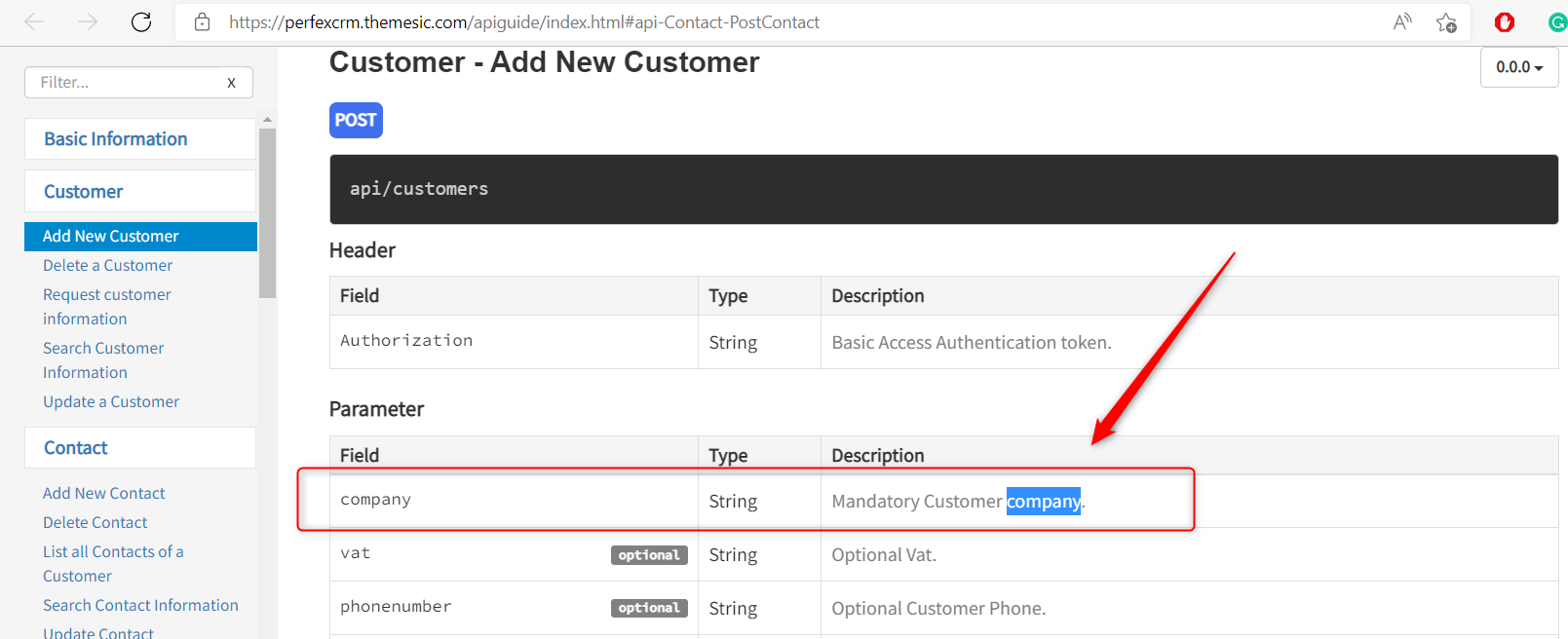Click the Parameter section heading
1568x639 pixels.
[x=376, y=409]
